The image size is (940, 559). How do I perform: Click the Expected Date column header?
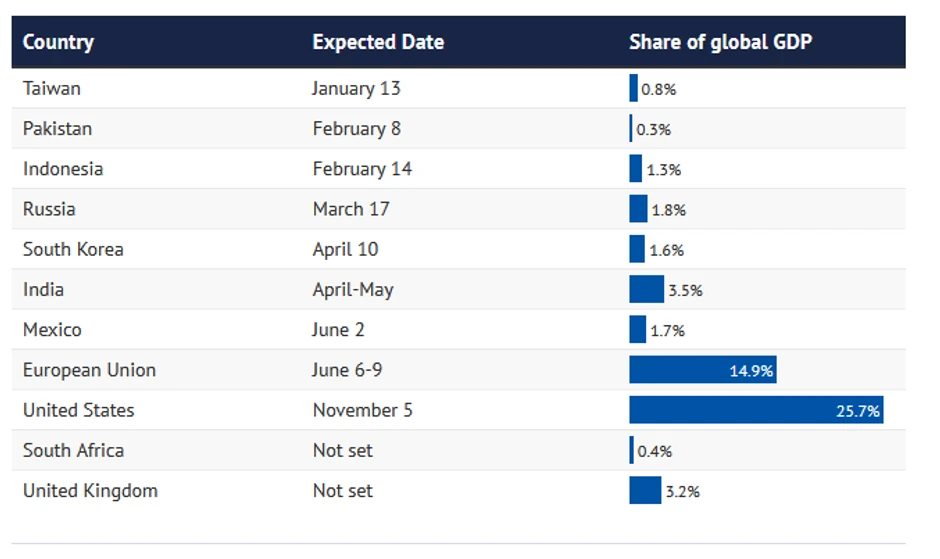pyautogui.click(x=377, y=42)
